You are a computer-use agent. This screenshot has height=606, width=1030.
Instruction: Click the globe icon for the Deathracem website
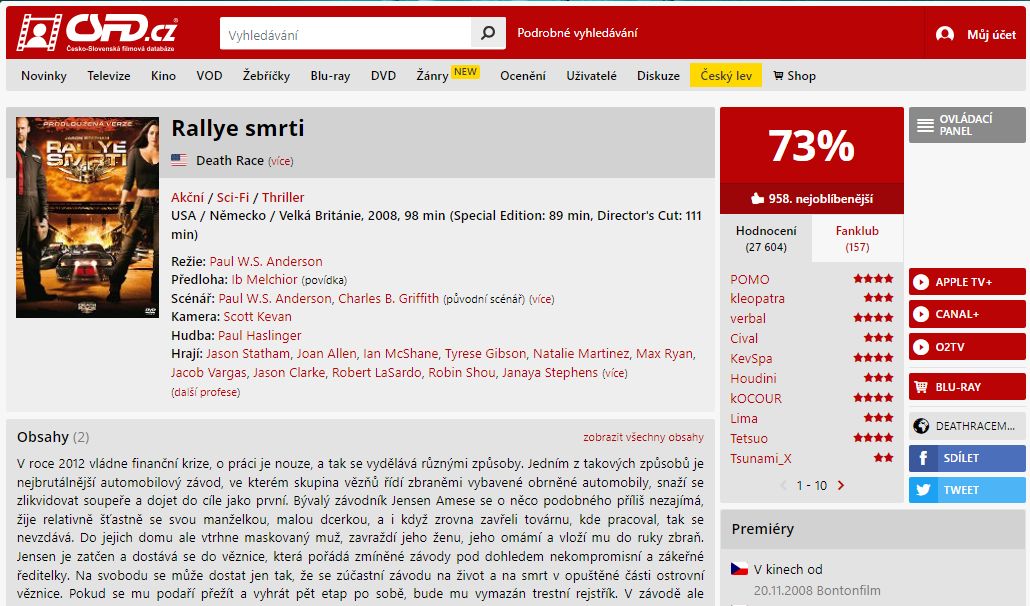click(921, 425)
